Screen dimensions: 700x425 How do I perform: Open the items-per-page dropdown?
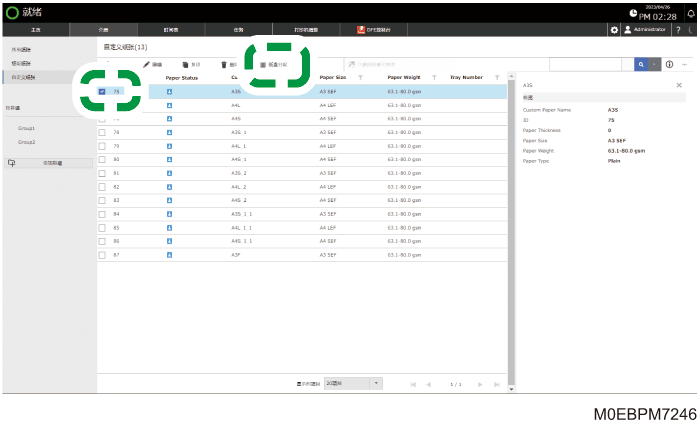point(353,383)
